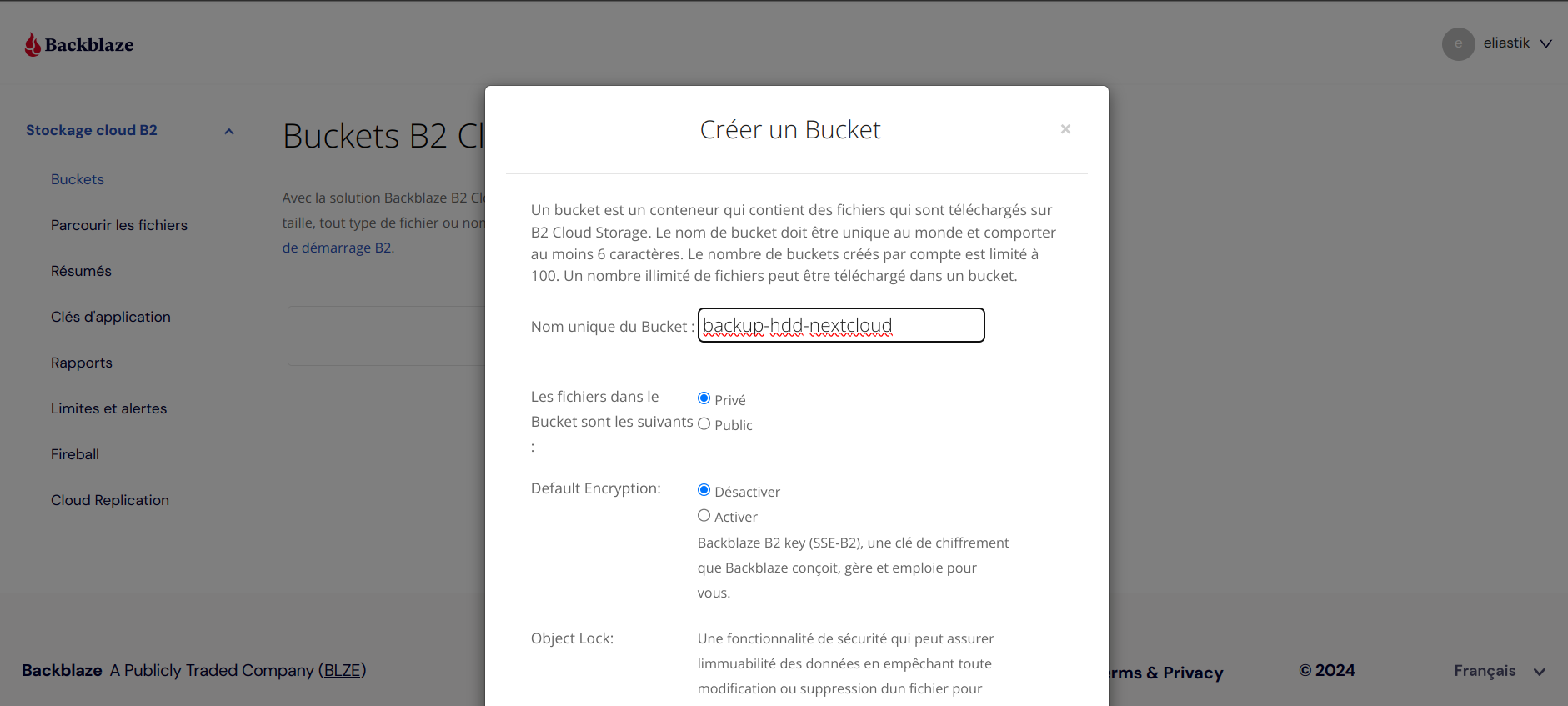Select the Public radio button
This screenshot has height=706, width=1568.
tap(704, 423)
